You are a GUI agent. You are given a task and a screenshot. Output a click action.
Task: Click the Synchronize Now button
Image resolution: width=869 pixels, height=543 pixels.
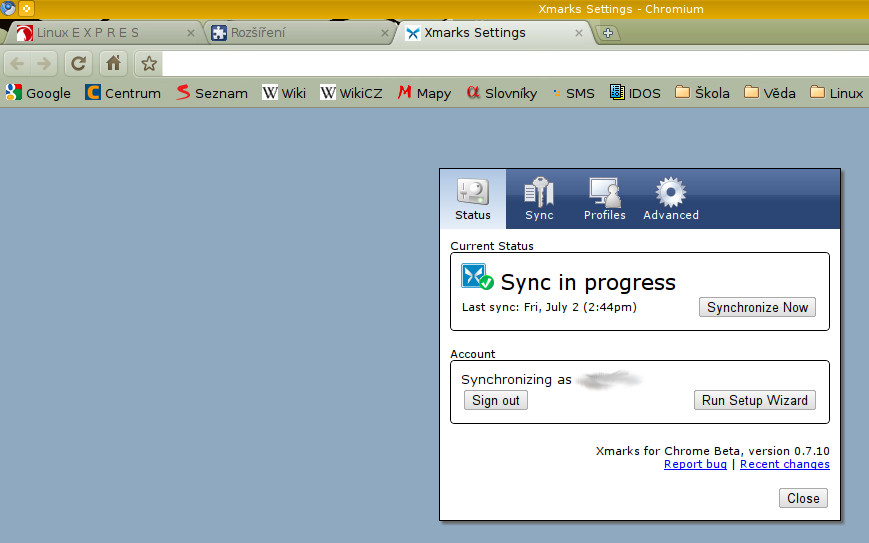coord(757,308)
